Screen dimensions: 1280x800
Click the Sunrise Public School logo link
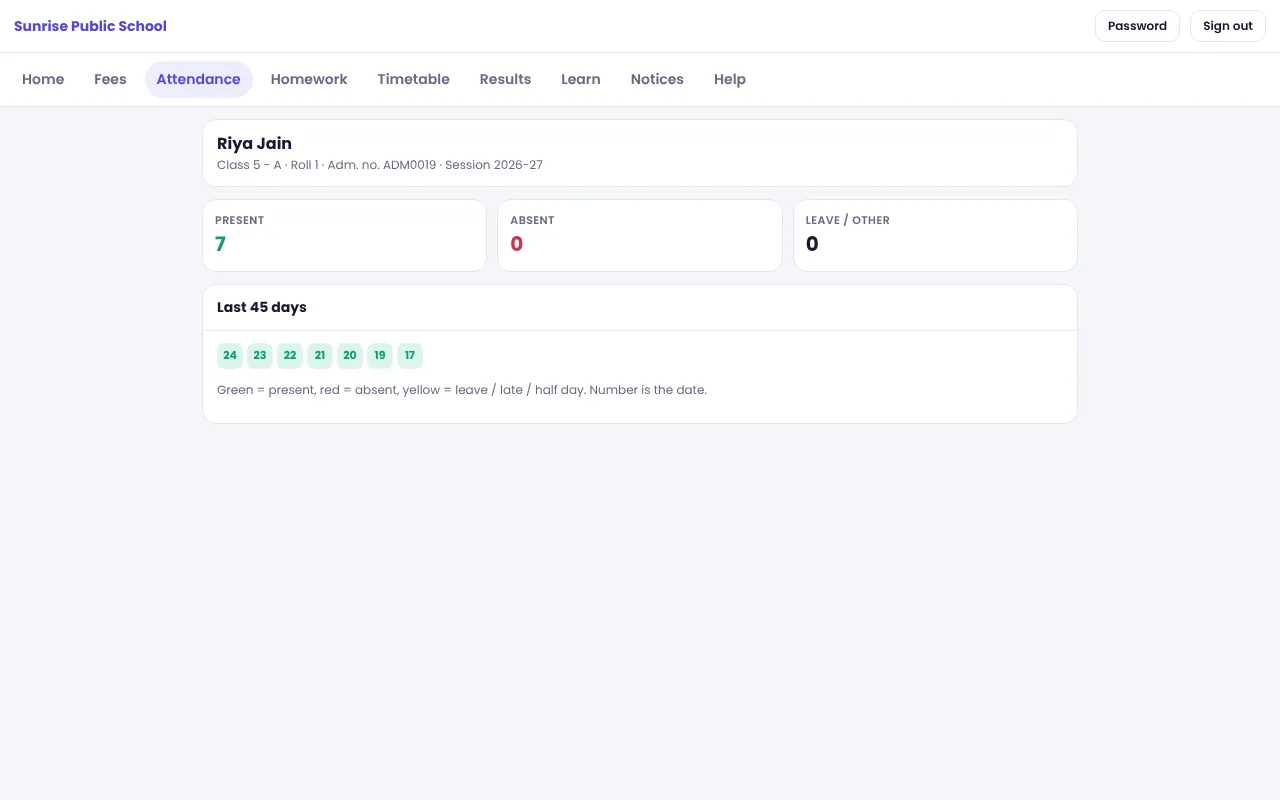point(90,26)
